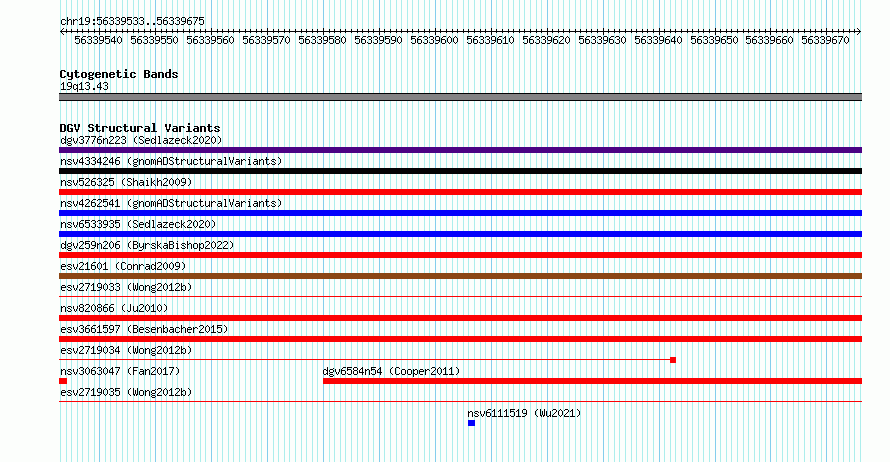Open dgv259n206 (ByrskaBishop2022) label
The width and height of the screenshot is (890, 462).
147,245
